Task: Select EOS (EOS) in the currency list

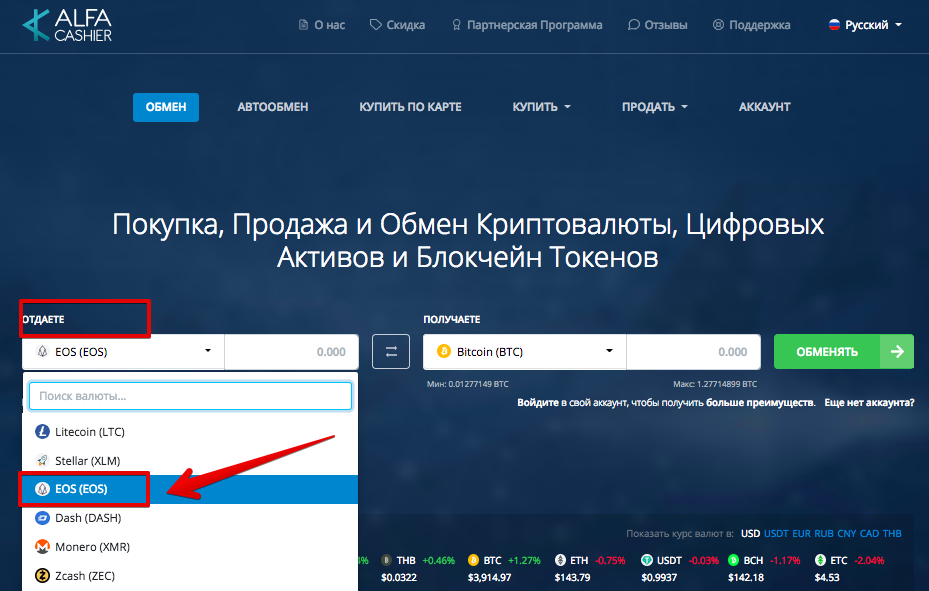Action: coord(190,489)
